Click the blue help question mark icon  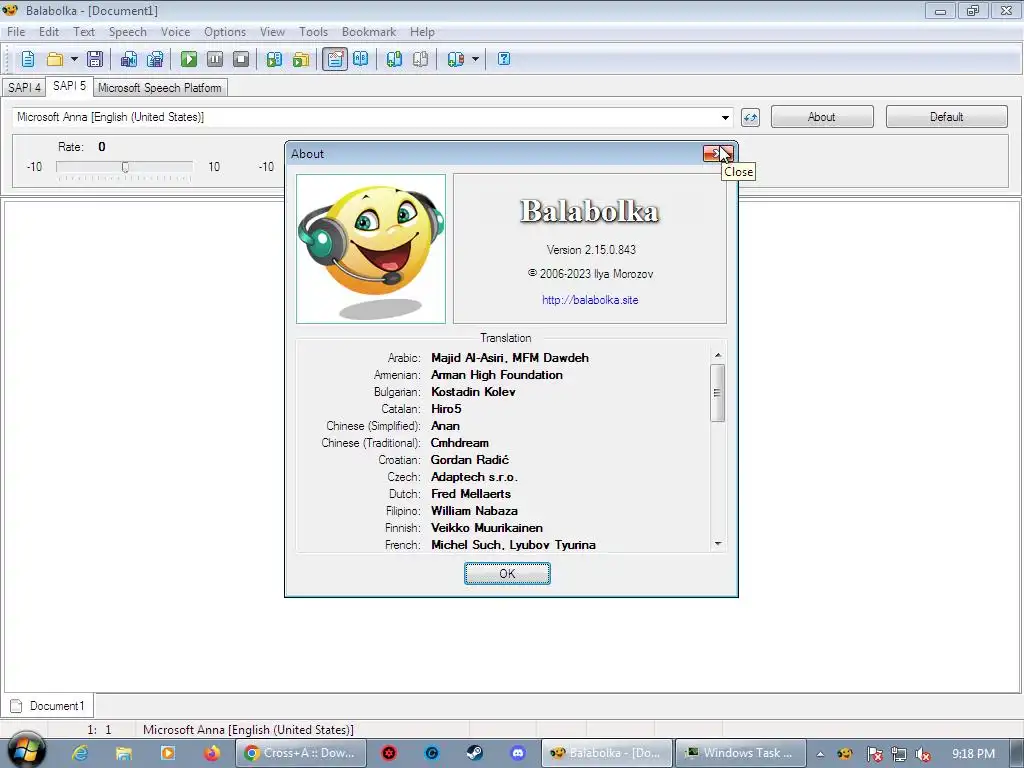504,59
